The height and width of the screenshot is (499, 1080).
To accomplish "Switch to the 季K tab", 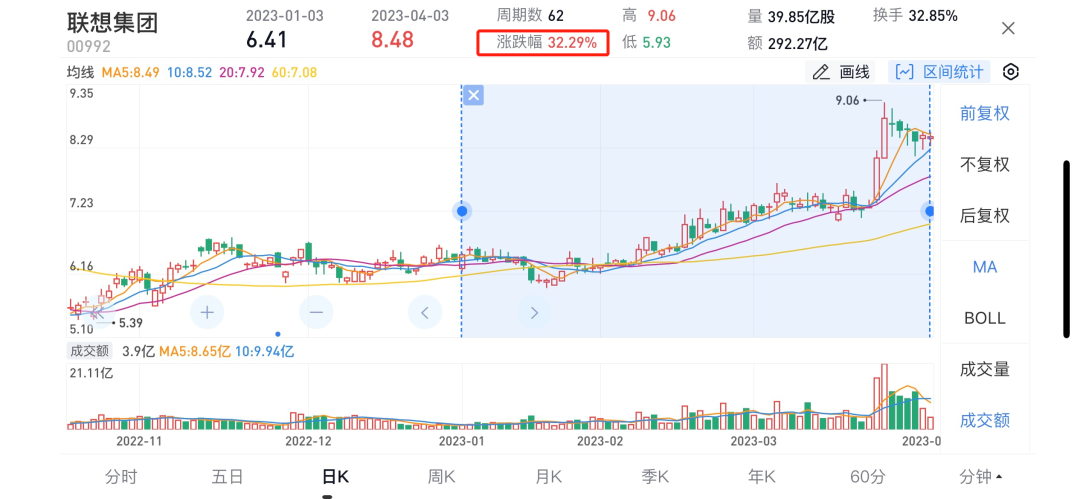I will [x=656, y=476].
